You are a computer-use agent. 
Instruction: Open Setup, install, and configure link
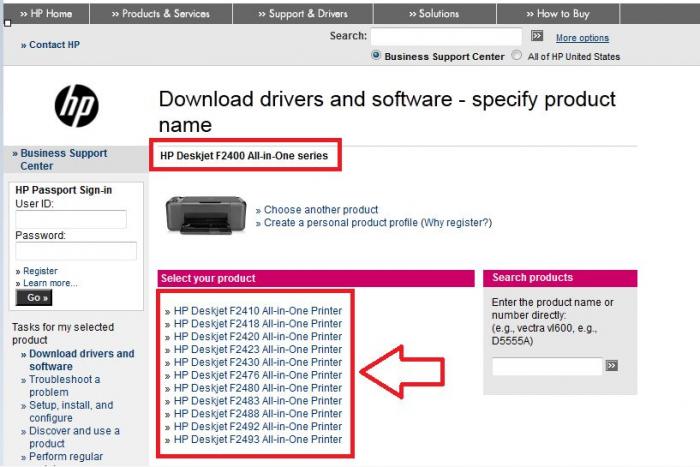pos(67,412)
